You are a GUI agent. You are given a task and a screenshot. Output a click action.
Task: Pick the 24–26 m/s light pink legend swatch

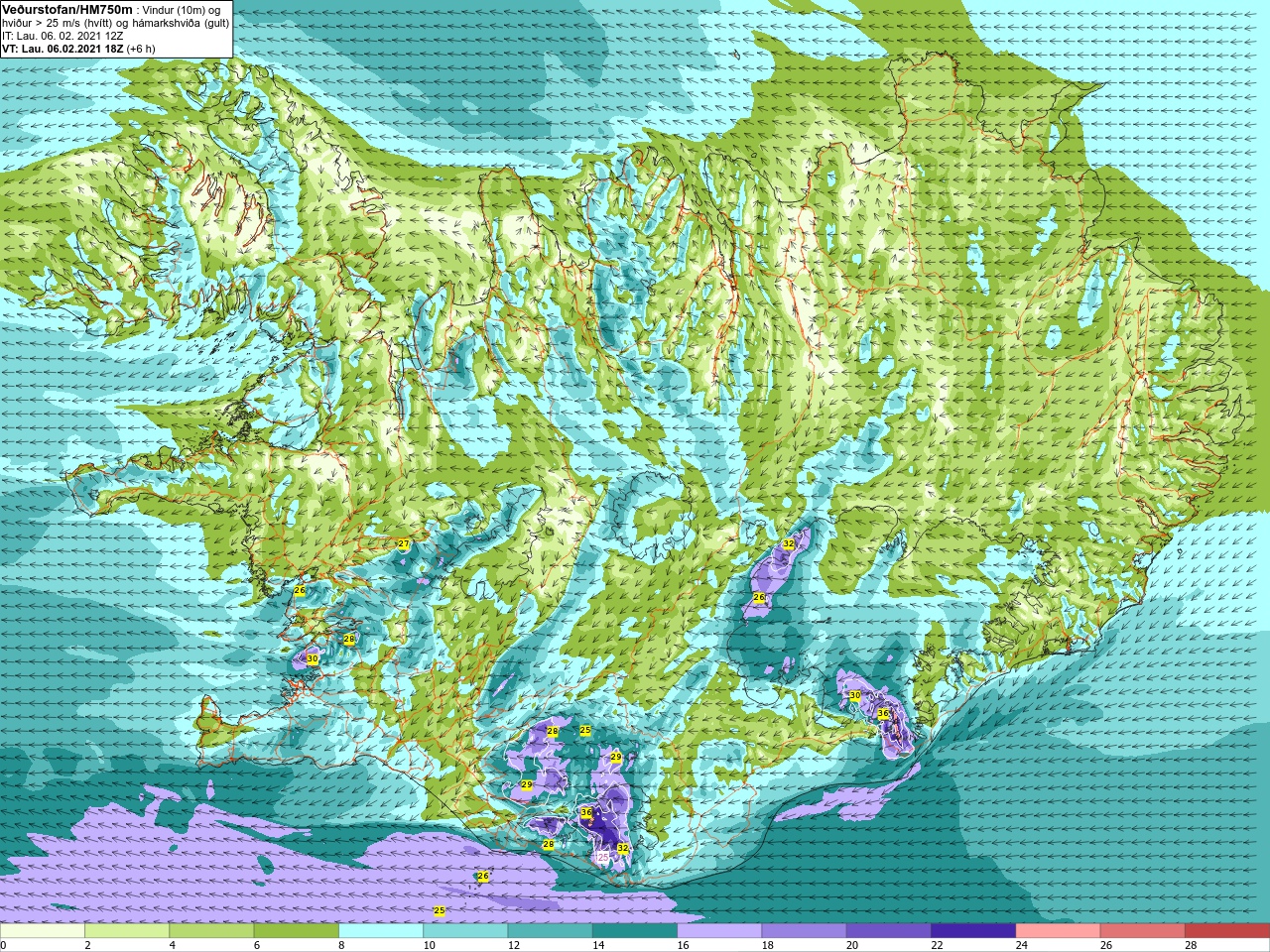pos(1058,931)
